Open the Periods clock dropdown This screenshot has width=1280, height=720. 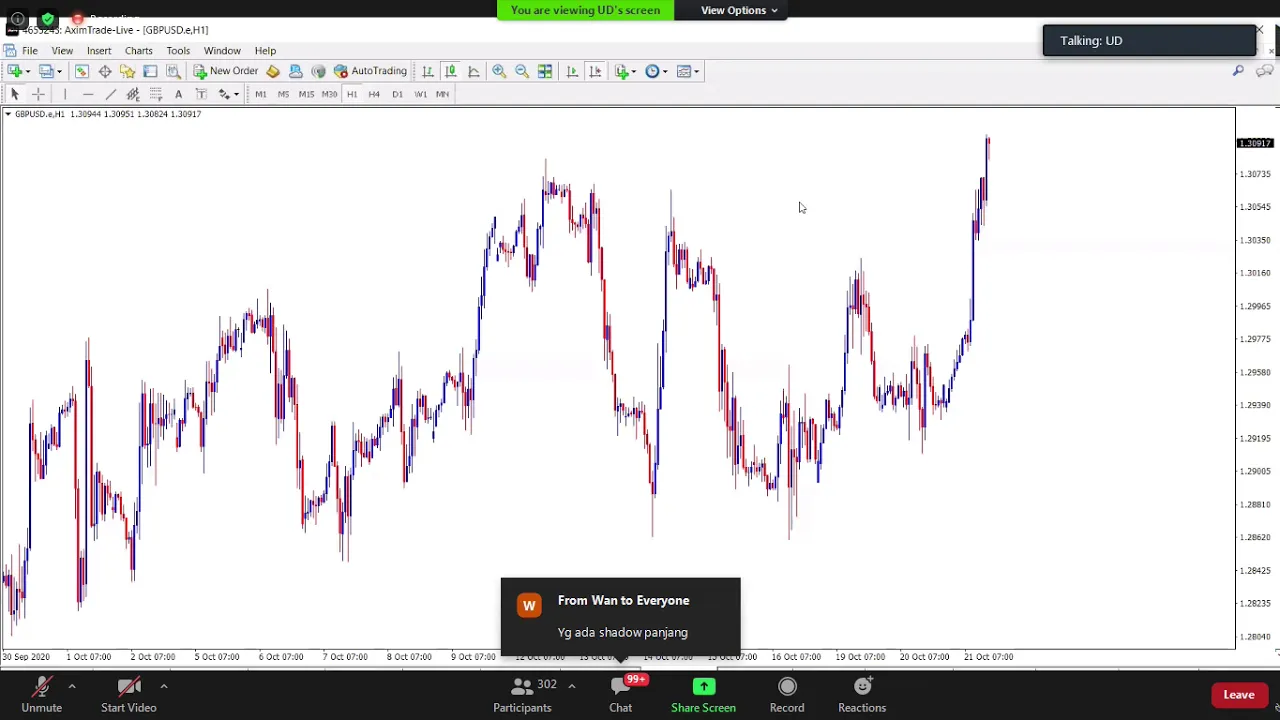(x=656, y=71)
